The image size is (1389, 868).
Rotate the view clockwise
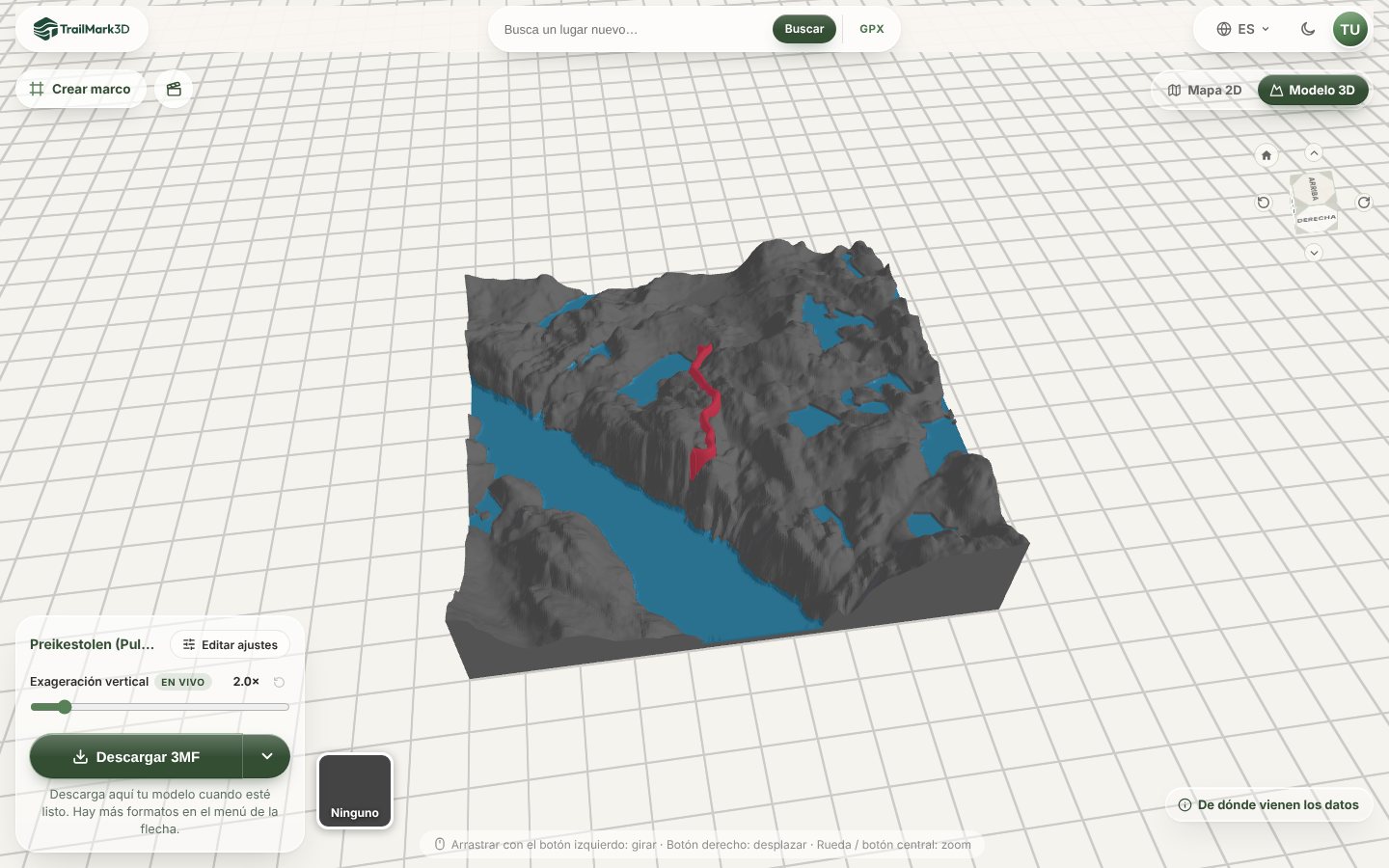coord(1364,203)
